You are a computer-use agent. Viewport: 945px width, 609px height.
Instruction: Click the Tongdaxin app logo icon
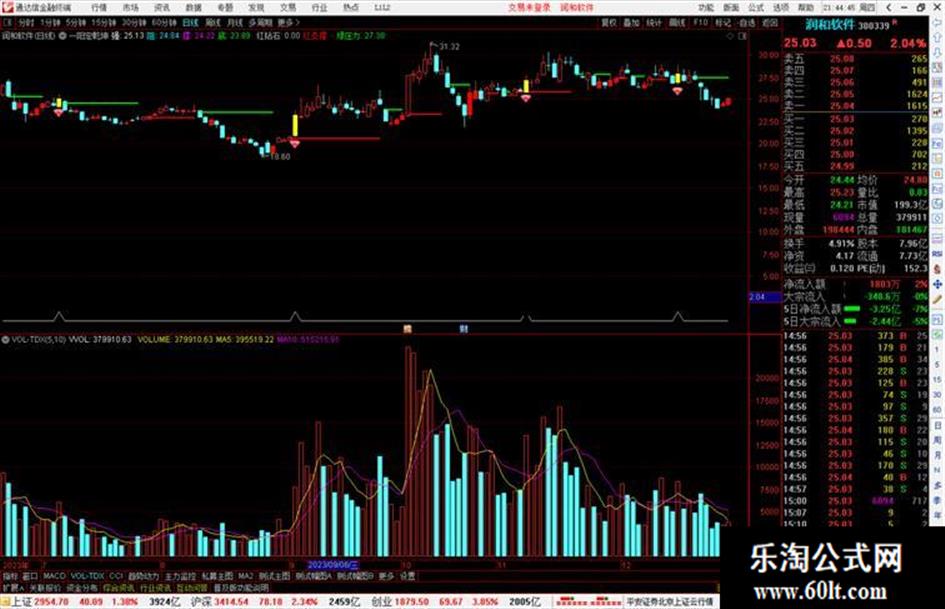point(7,7)
